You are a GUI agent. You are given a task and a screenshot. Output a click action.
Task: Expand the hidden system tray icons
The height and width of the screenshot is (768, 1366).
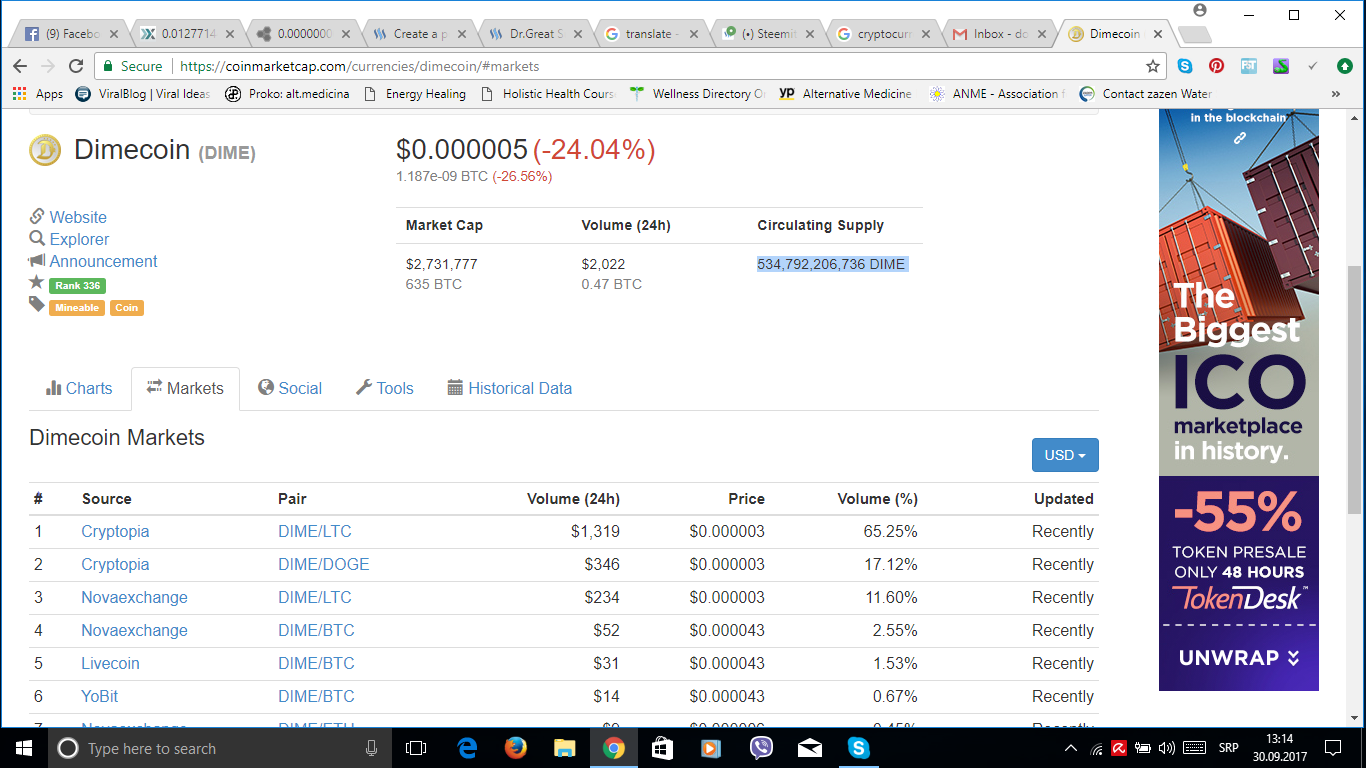pos(1071,748)
